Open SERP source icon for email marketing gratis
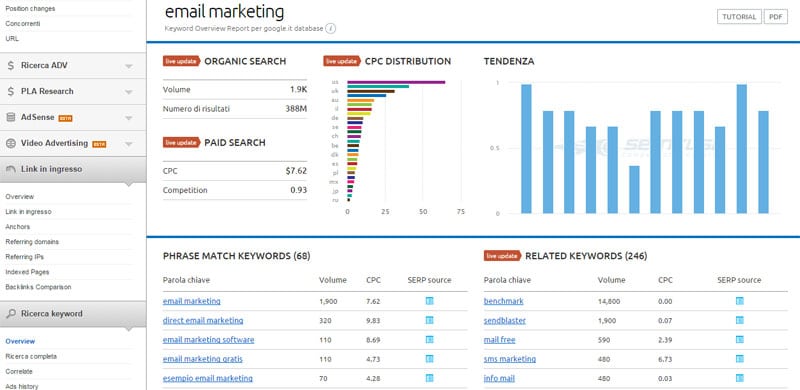 [430, 359]
